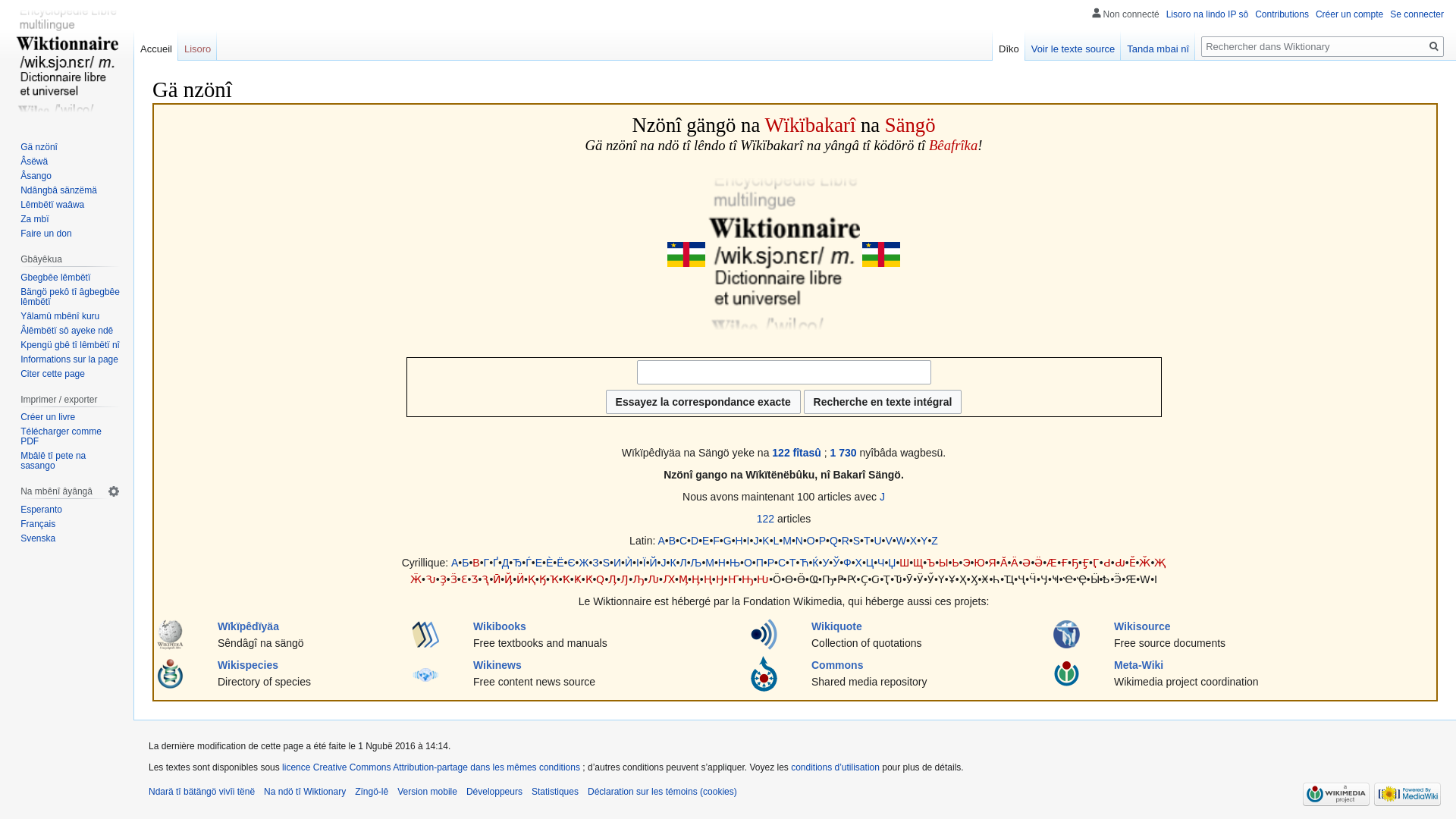
Task: Click the search magnifier icon
Action: pyautogui.click(x=1433, y=46)
